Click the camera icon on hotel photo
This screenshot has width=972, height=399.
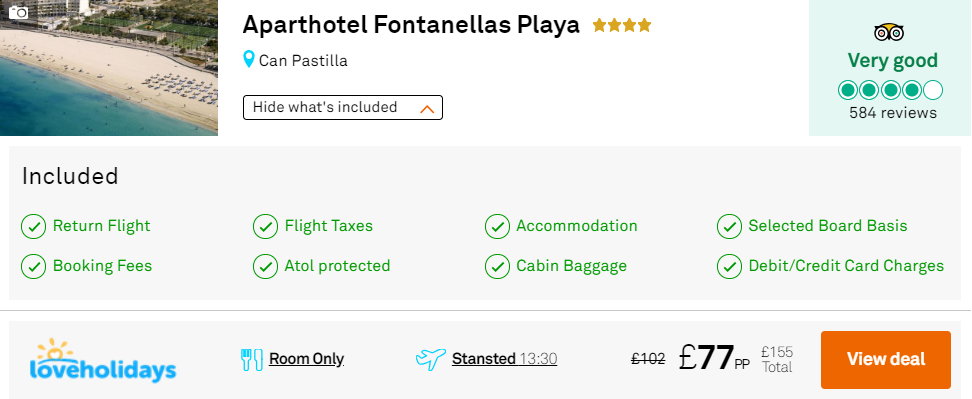(19, 12)
